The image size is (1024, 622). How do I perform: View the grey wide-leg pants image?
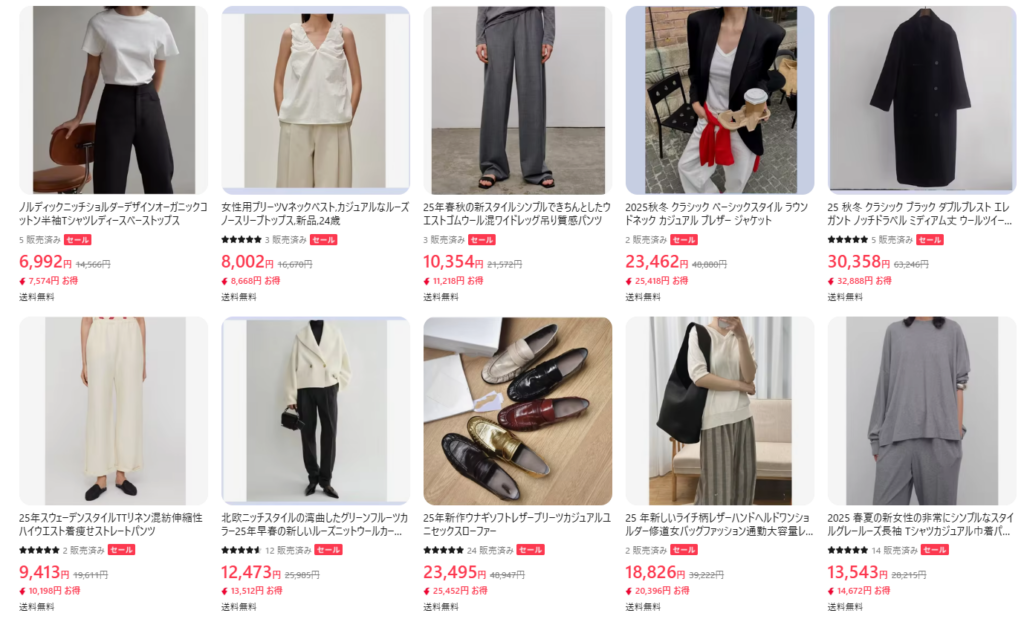click(518, 100)
